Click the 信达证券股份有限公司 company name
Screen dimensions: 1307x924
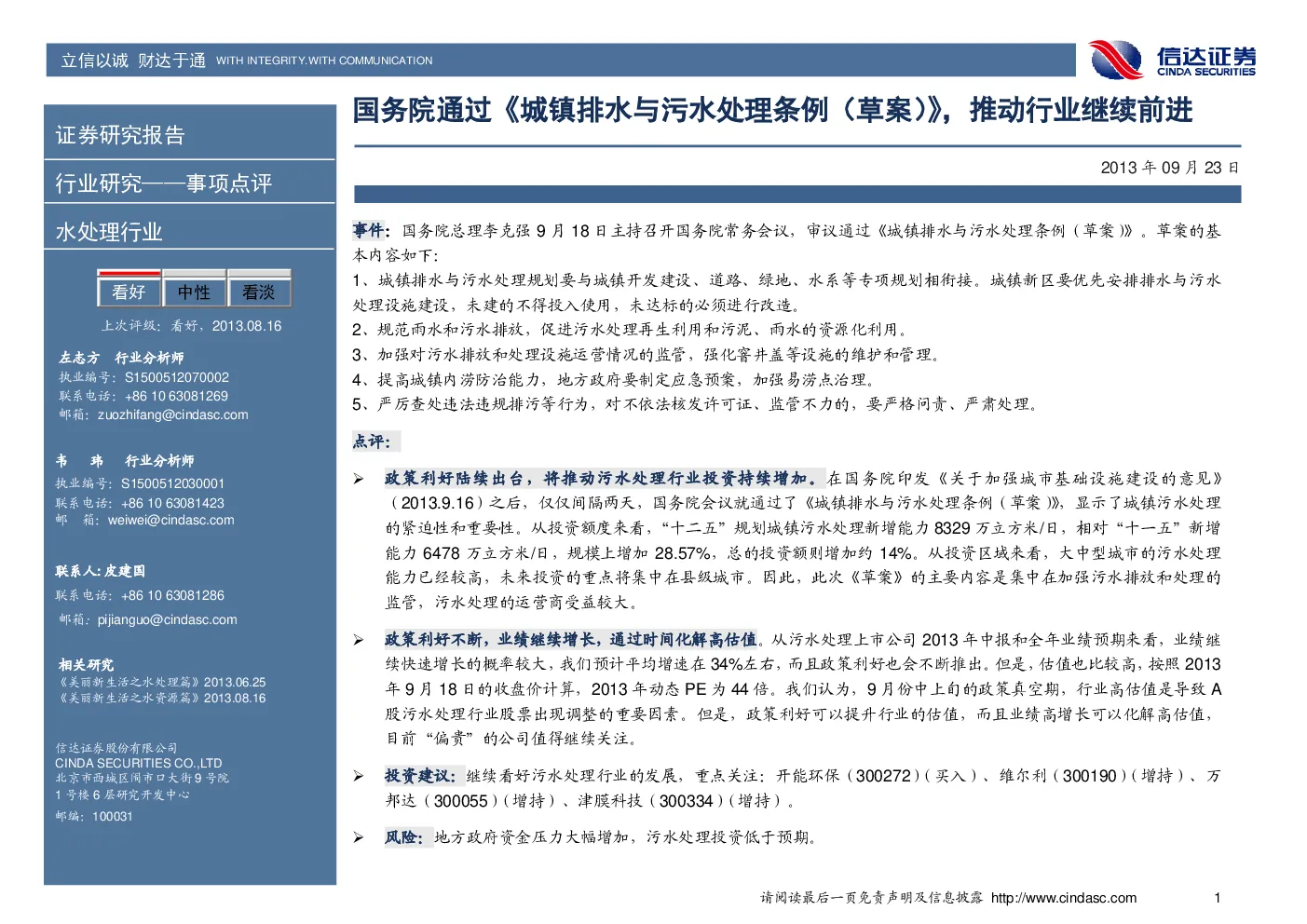[116, 748]
